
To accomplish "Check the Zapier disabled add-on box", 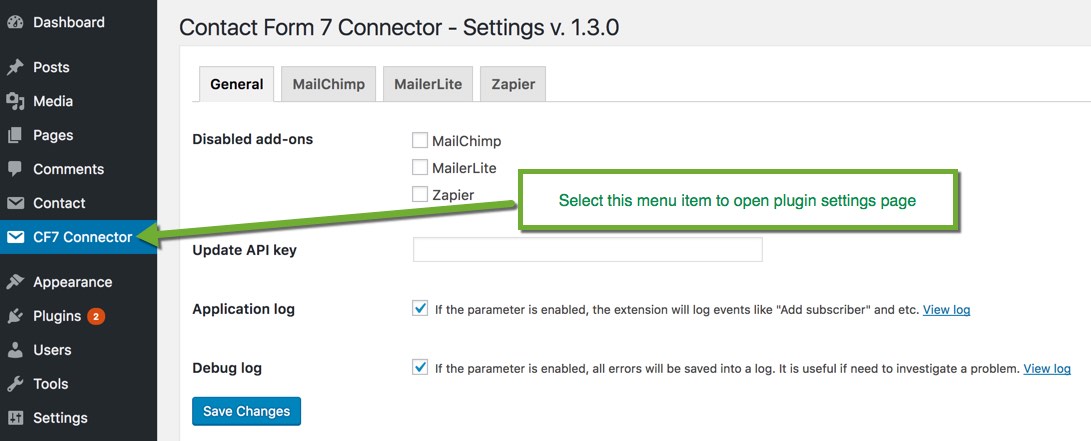I will point(420,194).
